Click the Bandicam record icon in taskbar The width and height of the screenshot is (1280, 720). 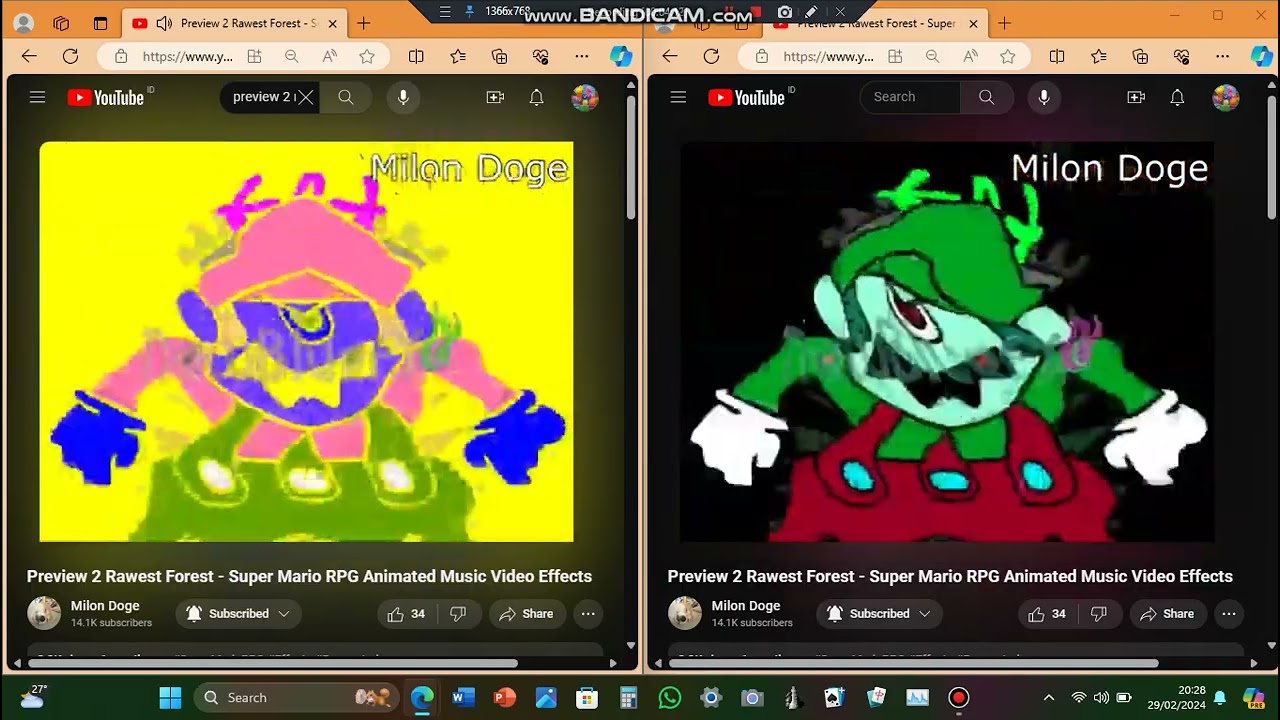pyautogui.click(x=959, y=698)
